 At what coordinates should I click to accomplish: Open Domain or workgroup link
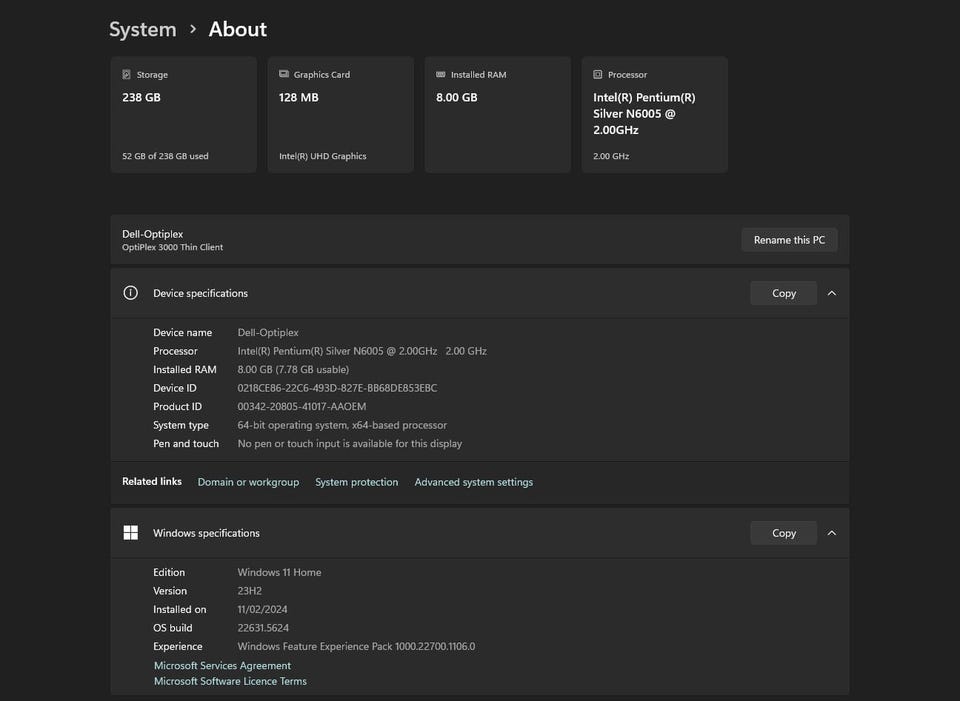248,482
